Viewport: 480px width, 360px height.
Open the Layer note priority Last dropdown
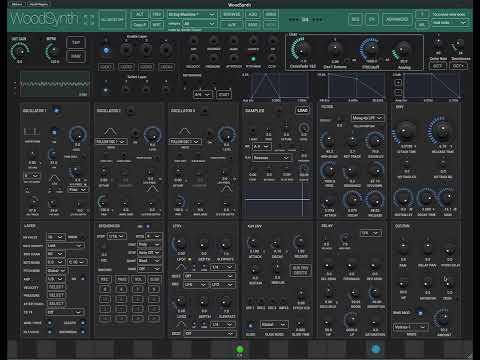click(65, 245)
